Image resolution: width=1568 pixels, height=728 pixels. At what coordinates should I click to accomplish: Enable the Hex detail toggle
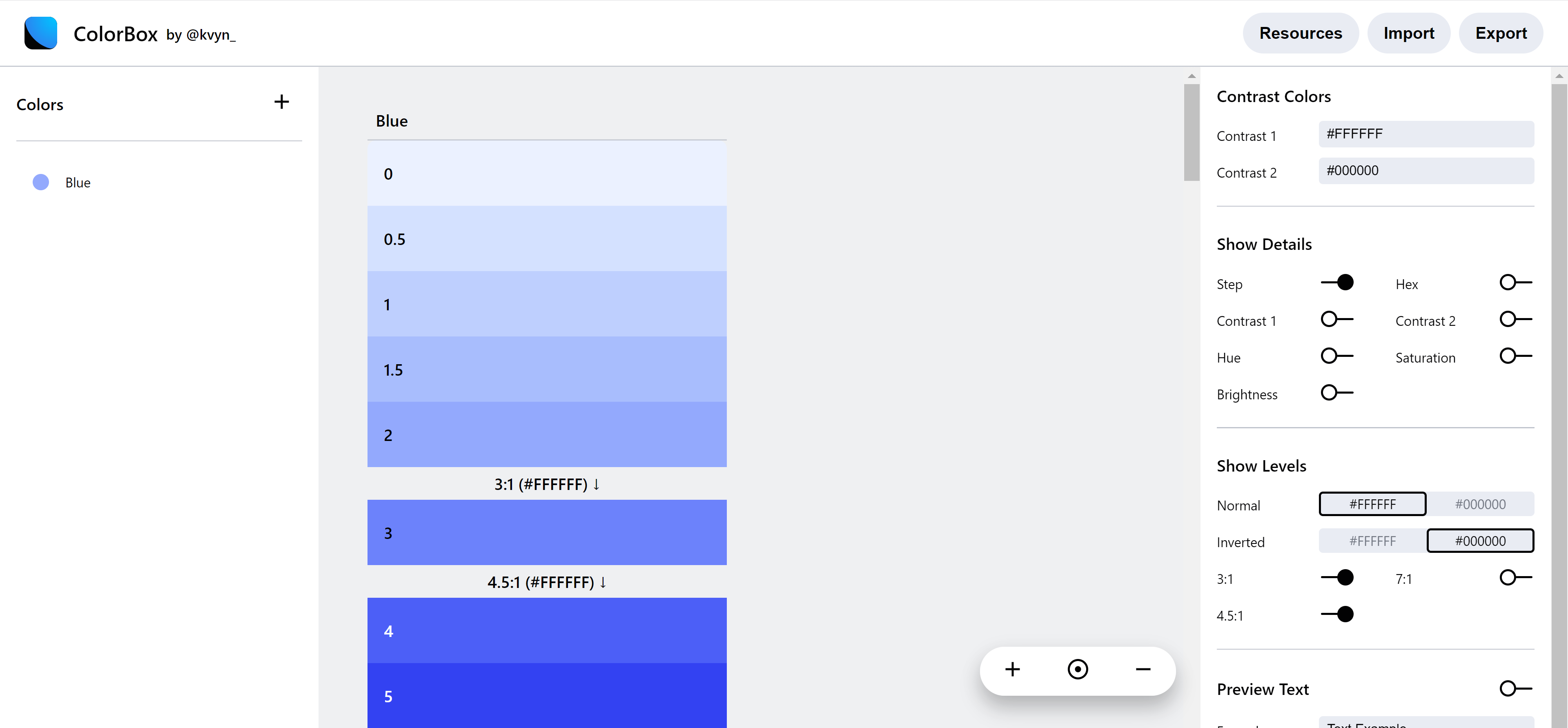pos(1515,283)
